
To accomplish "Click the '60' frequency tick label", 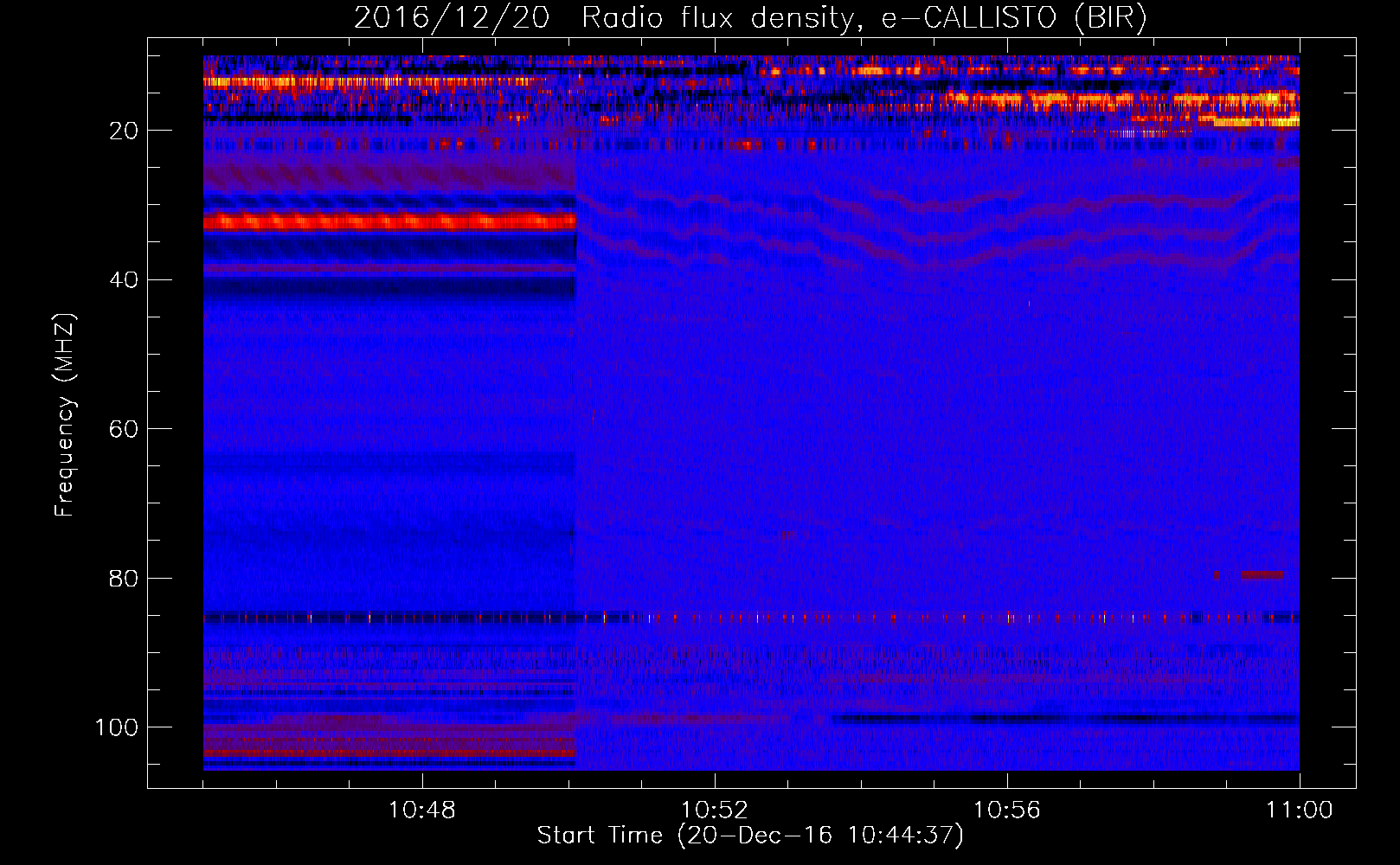I will click(x=124, y=429).
